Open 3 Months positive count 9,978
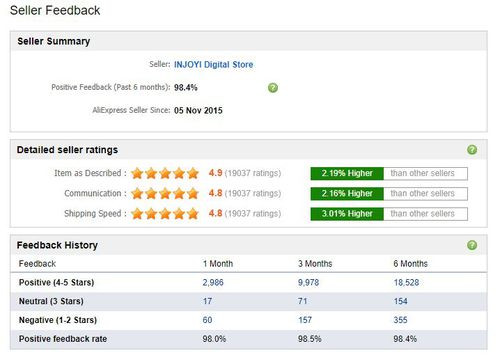The height and width of the screenshot is (362, 500). click(308, 282)
